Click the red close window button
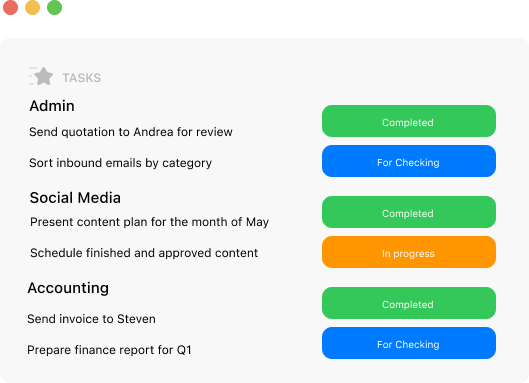The image size is (529, 383). (10, 7)
